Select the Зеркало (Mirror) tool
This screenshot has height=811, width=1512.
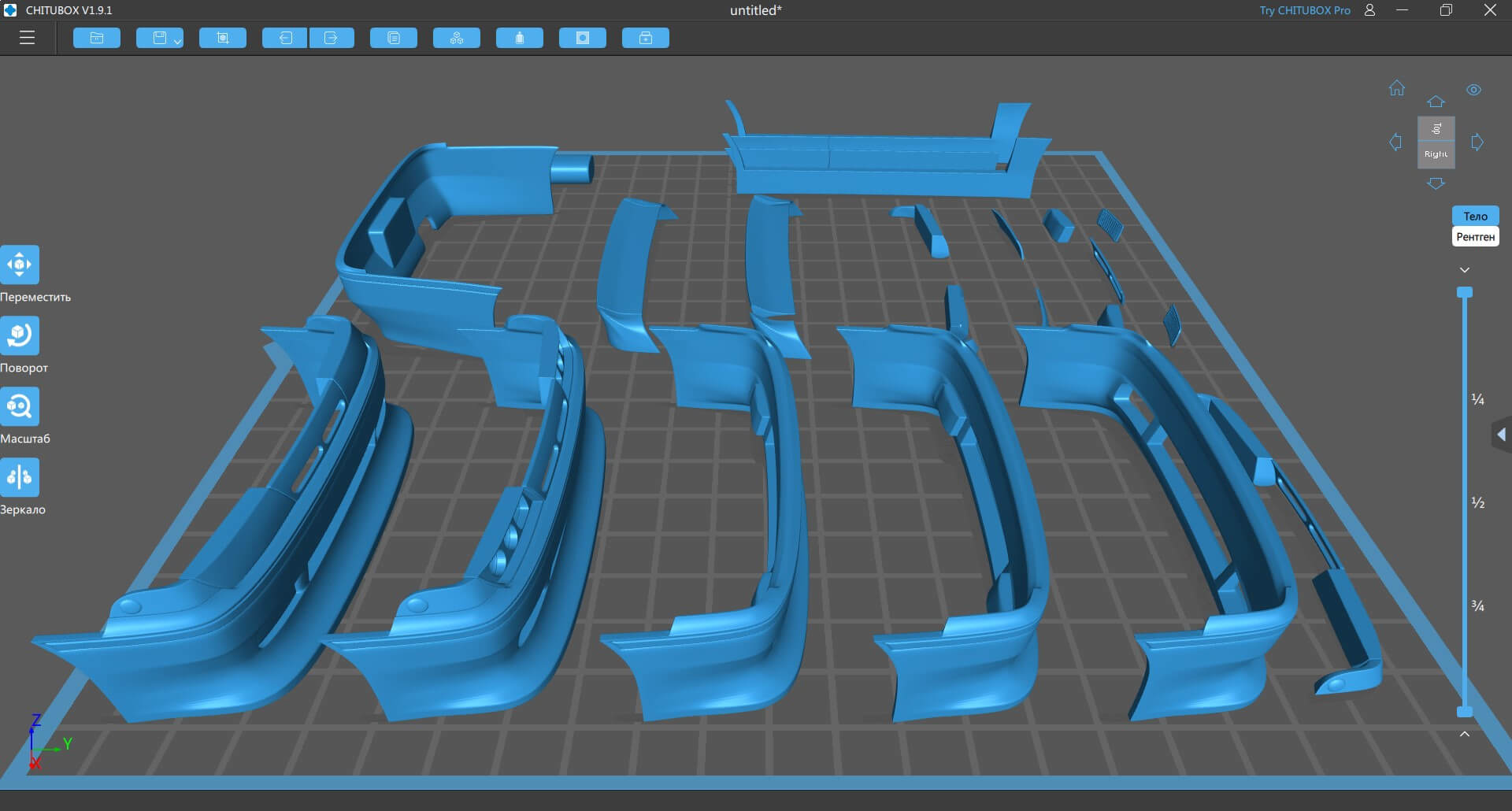tap(20, 477)
